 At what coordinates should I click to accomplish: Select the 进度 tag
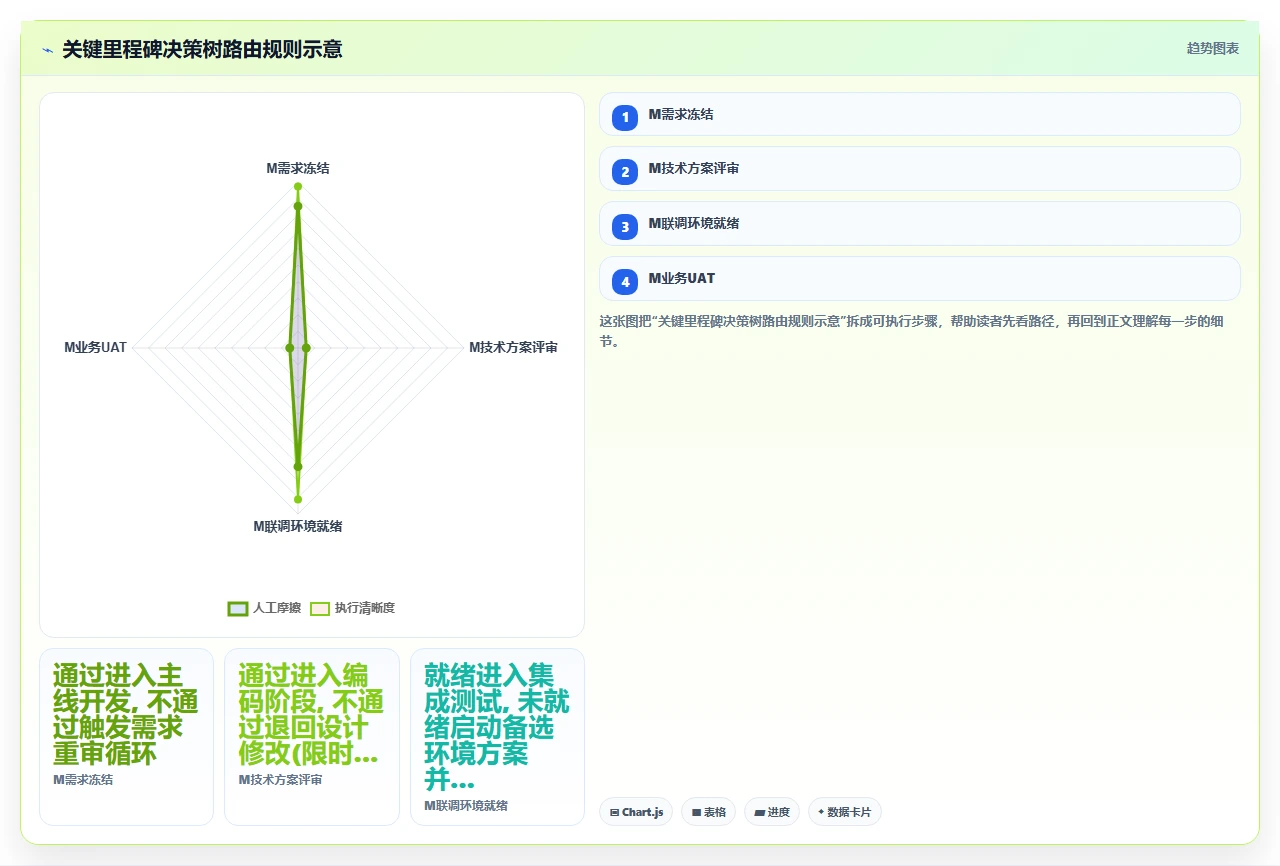pos(772,812)
